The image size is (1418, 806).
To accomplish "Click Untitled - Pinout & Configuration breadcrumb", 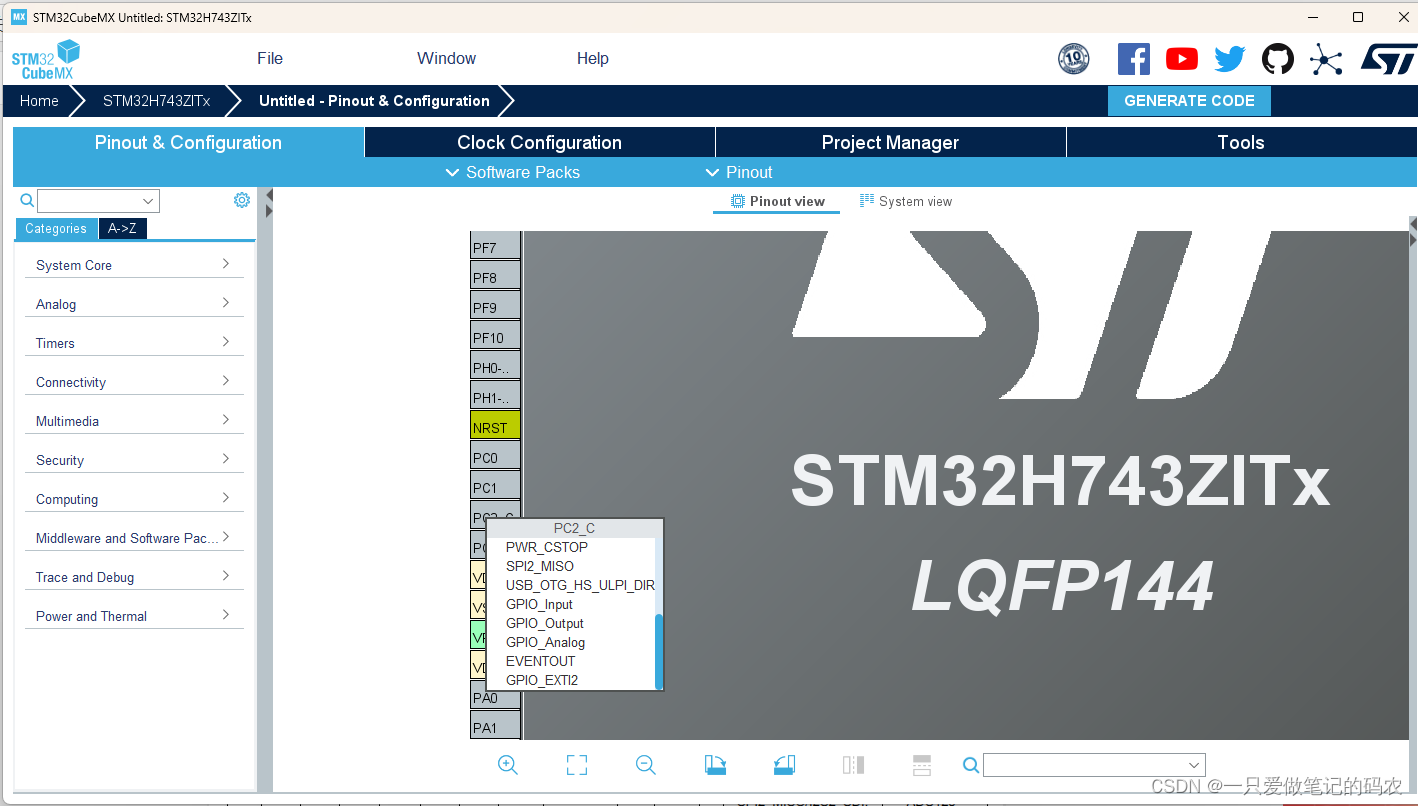I will click(x=374, y=101).
